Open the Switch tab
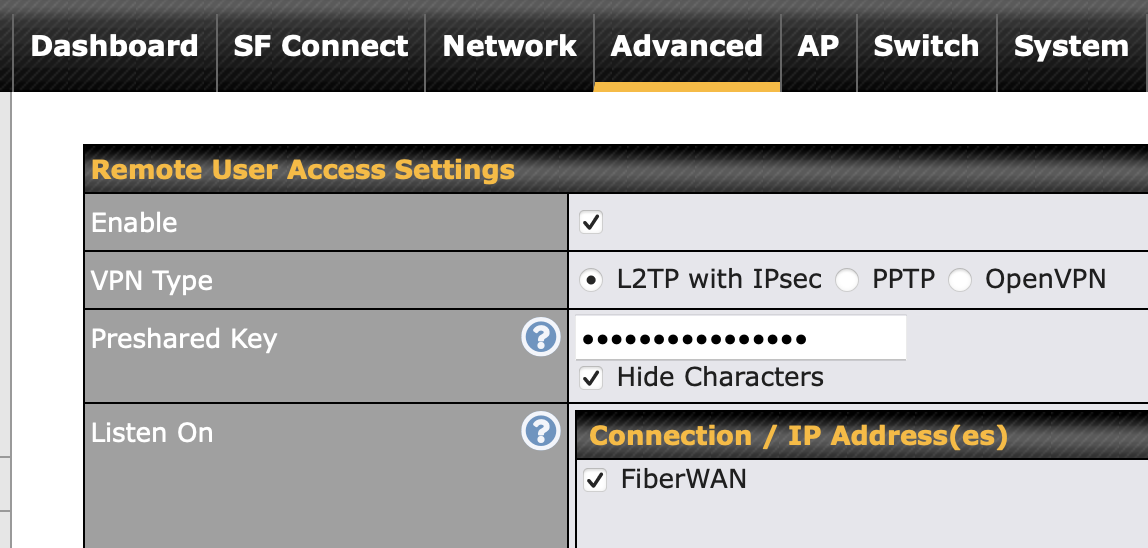This screenshot has width=1148, height=548. pos(926,46)
